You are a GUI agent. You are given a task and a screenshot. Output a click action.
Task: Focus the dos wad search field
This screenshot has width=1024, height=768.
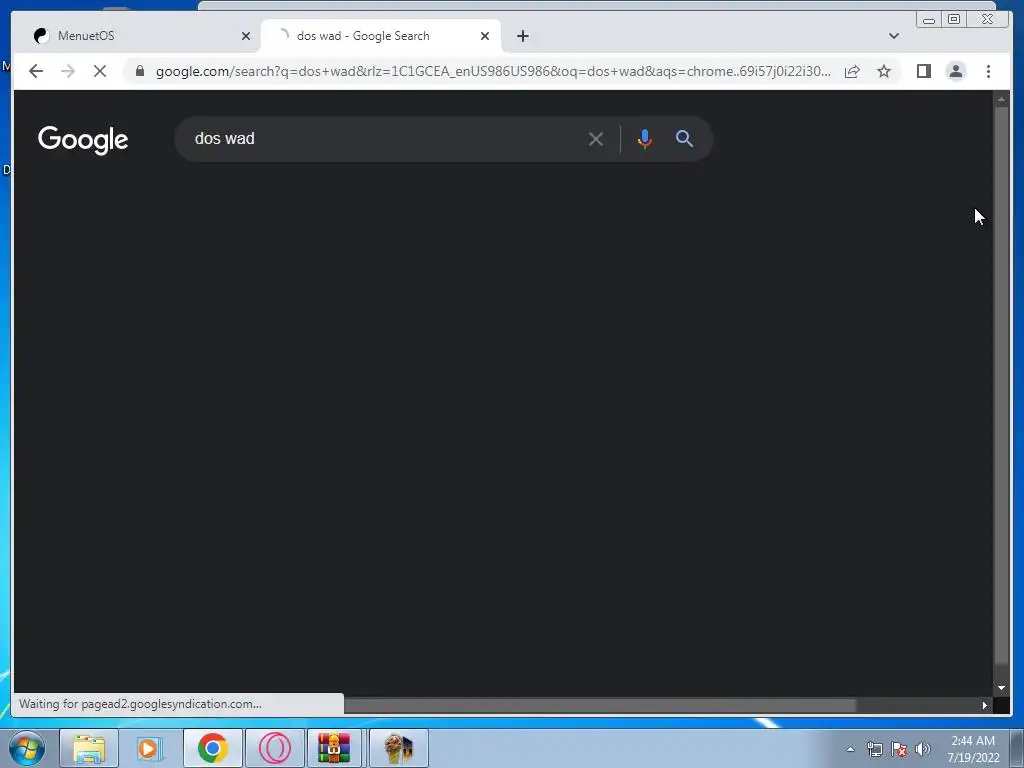pyautogui.click(x=385, y=139)
